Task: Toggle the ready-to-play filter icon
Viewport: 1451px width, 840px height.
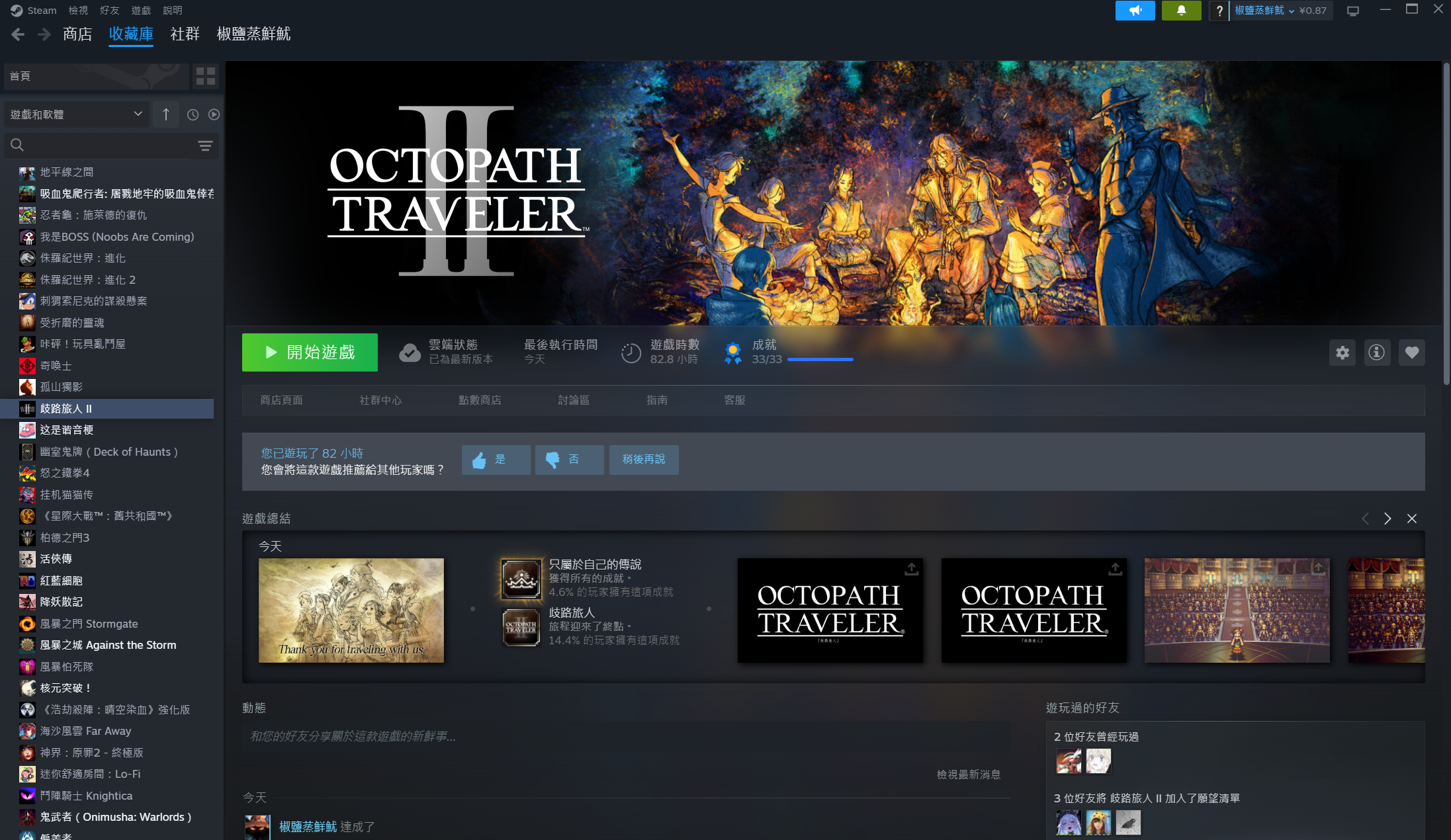Action: pos(214,114)
